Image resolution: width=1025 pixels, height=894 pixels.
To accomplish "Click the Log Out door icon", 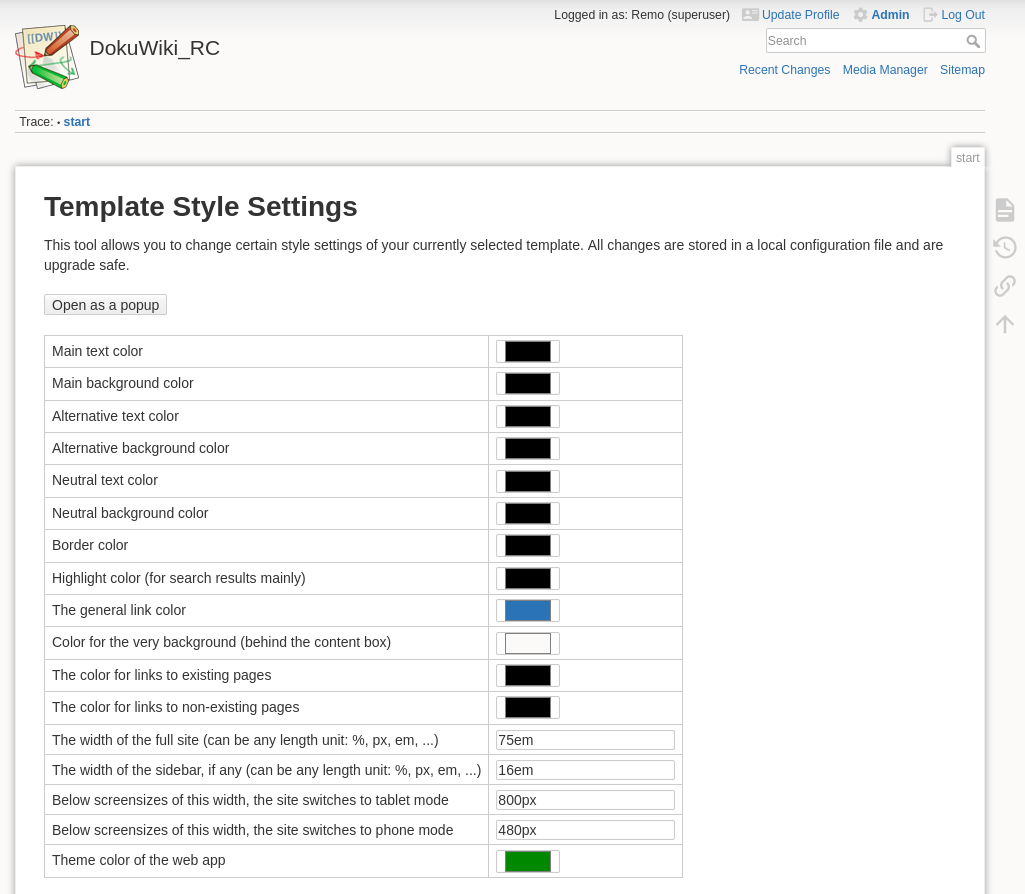I will tap(931, 15).
